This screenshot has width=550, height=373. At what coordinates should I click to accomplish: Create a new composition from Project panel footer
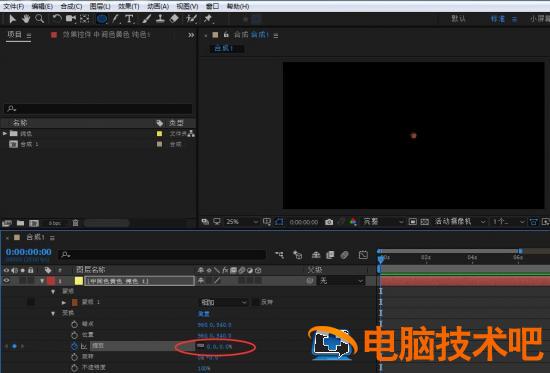point(34,223)
